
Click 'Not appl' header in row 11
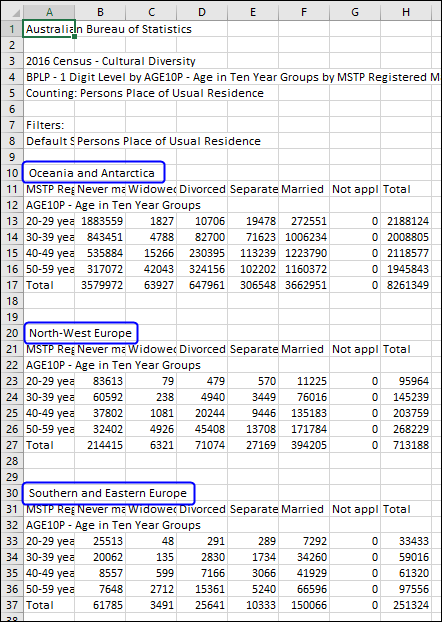coord(355,189)
